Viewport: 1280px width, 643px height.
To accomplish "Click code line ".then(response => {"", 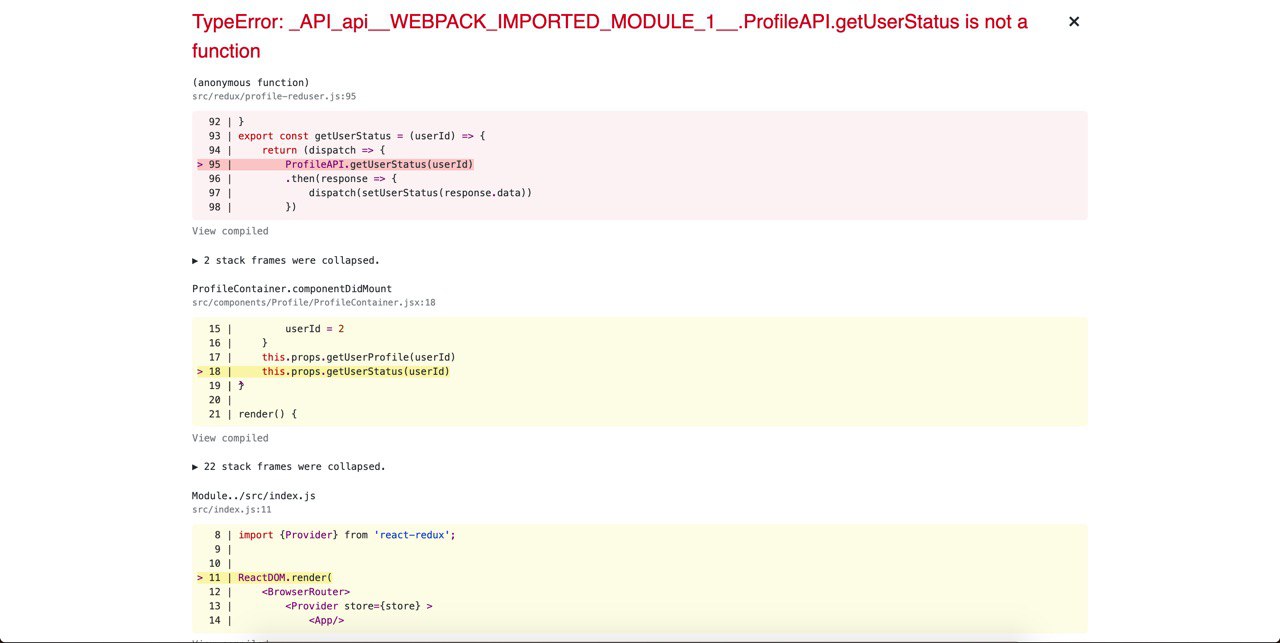I will click(341, 179).
